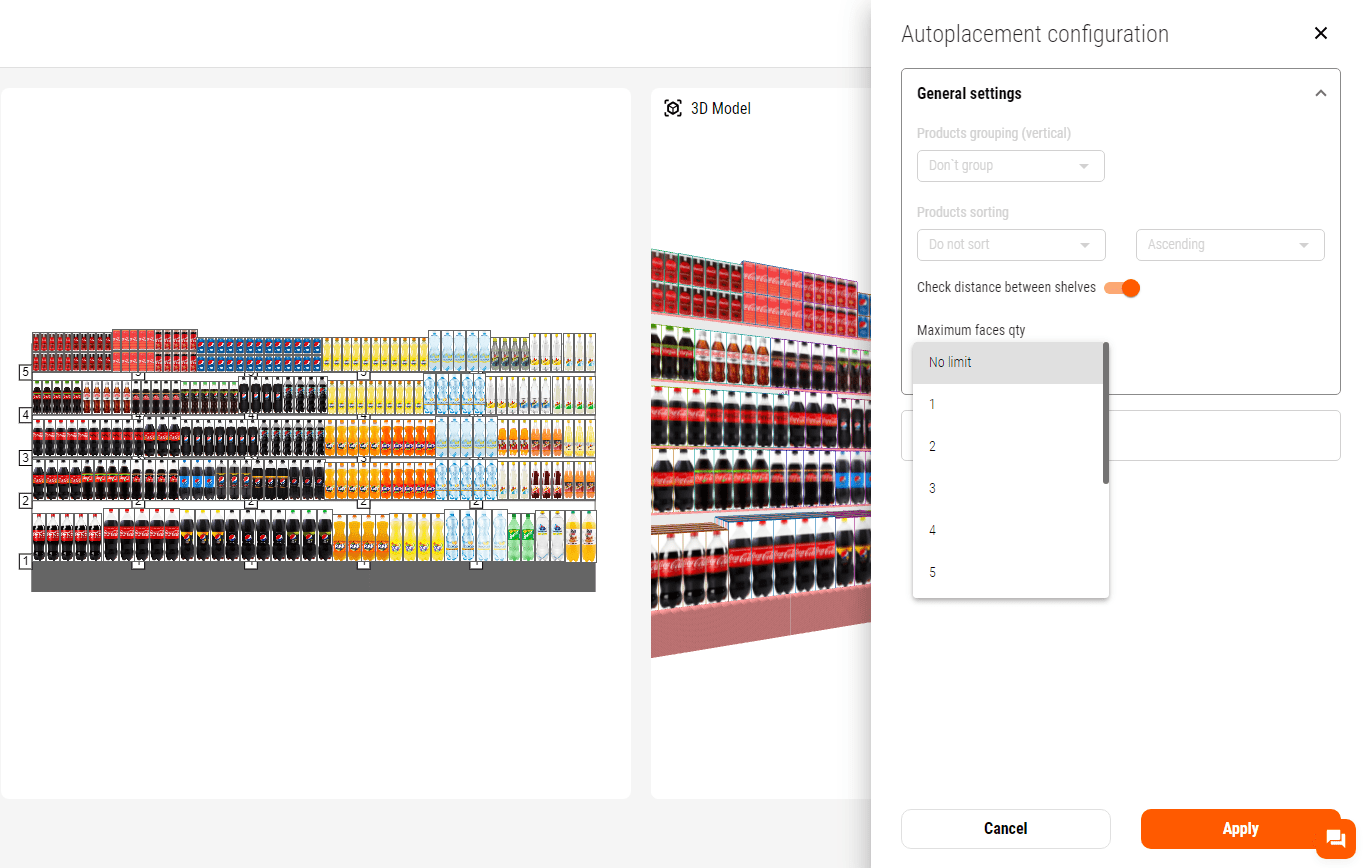
Task: Select 5 as maximum faces quantity
Action: (1008, 572)
